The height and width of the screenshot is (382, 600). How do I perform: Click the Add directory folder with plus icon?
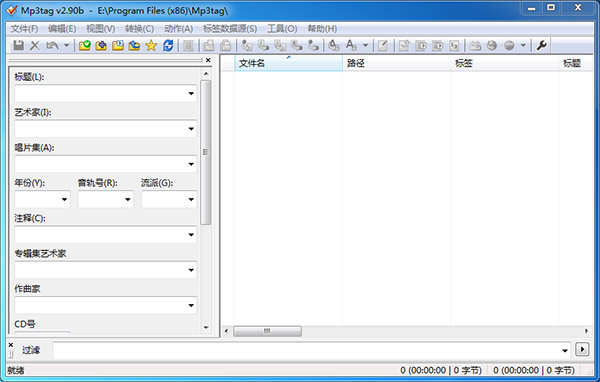pos(101,46)
